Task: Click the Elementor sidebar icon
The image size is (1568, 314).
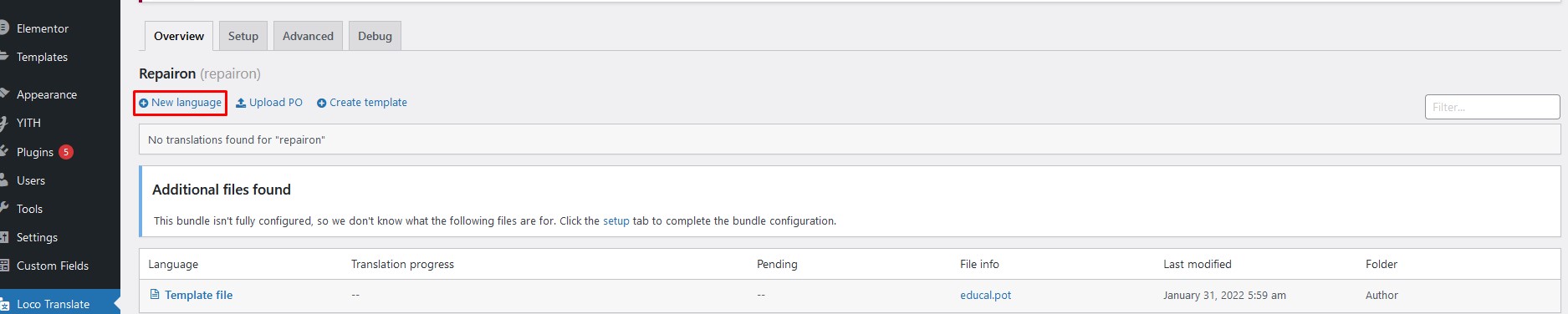Action: (x=4, y=28)
